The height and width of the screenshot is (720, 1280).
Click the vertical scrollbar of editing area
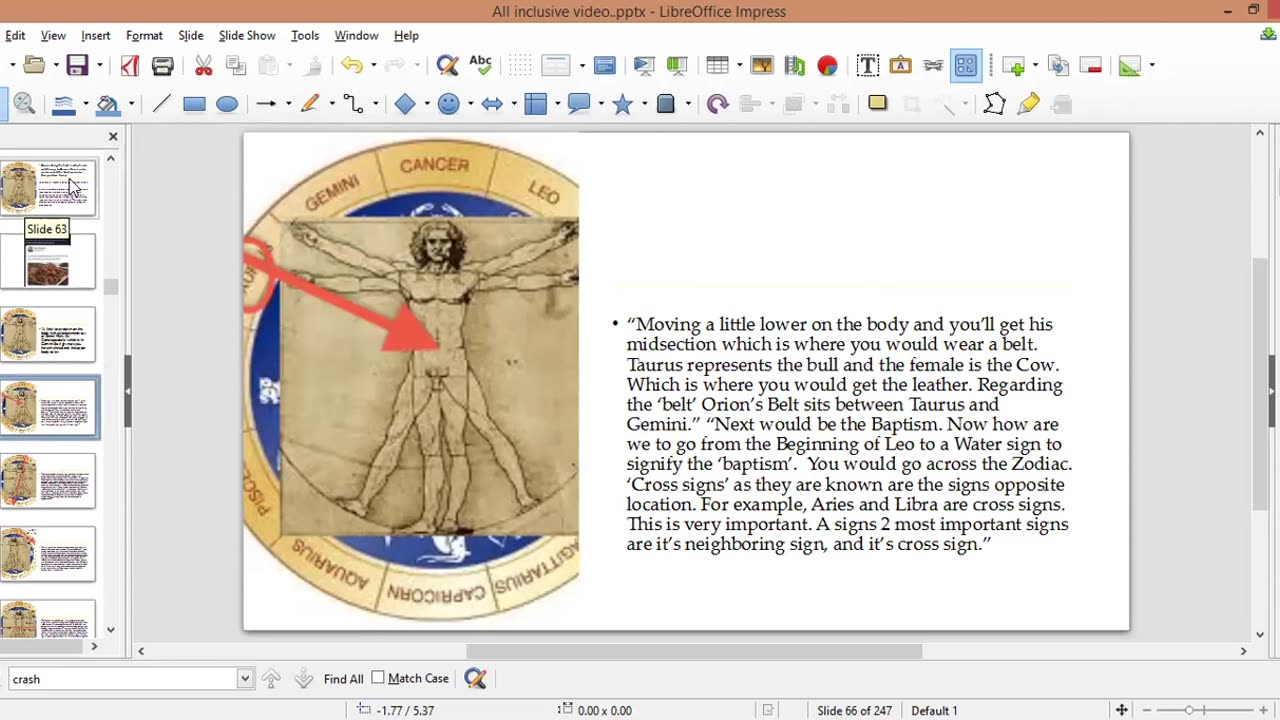click(x=1260, y=385)
